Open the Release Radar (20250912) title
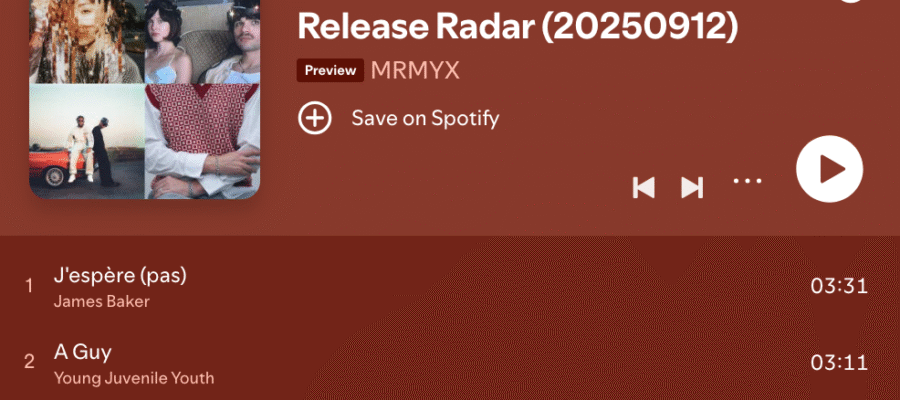 518,26
